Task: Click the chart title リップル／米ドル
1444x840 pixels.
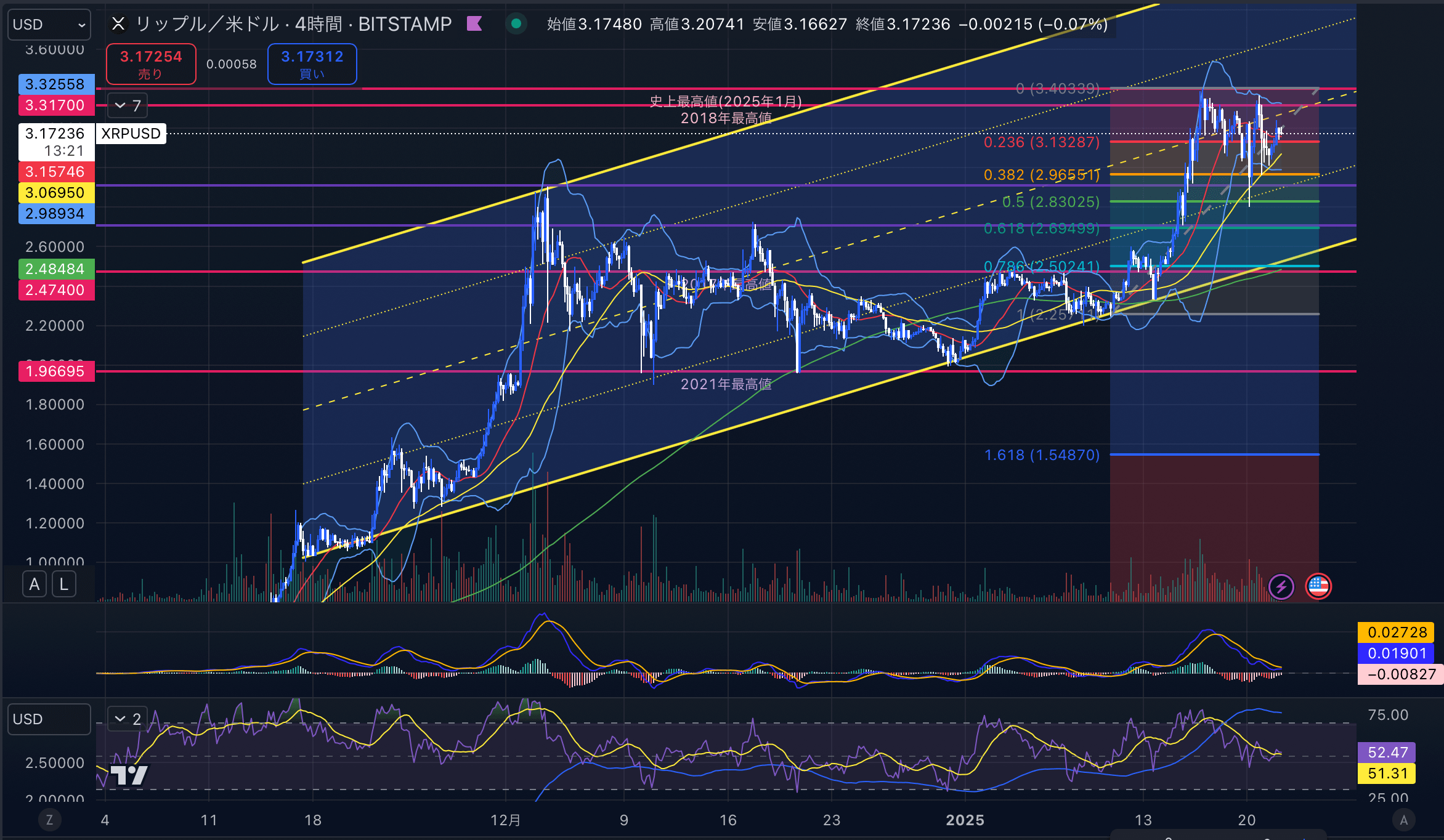Action: click(x=207, y=24)
